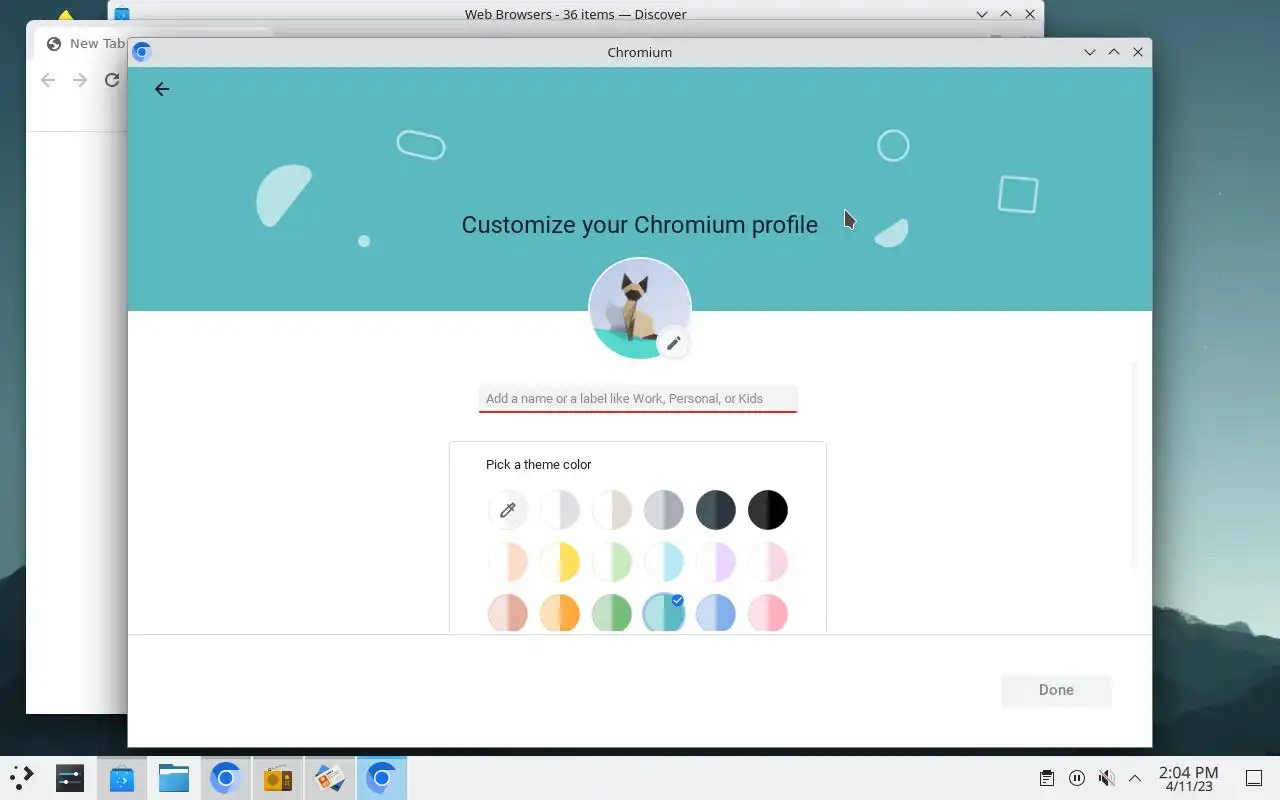Image resolution: width=1280 pixels, height=800 pixels.
Task: Choose the pale peach theme color
Action: [x=508, y=562]
